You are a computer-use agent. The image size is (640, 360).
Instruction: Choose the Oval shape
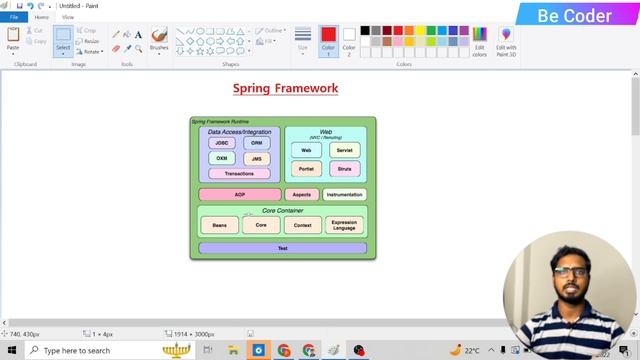pyautogui.click(x=200, y=31)
